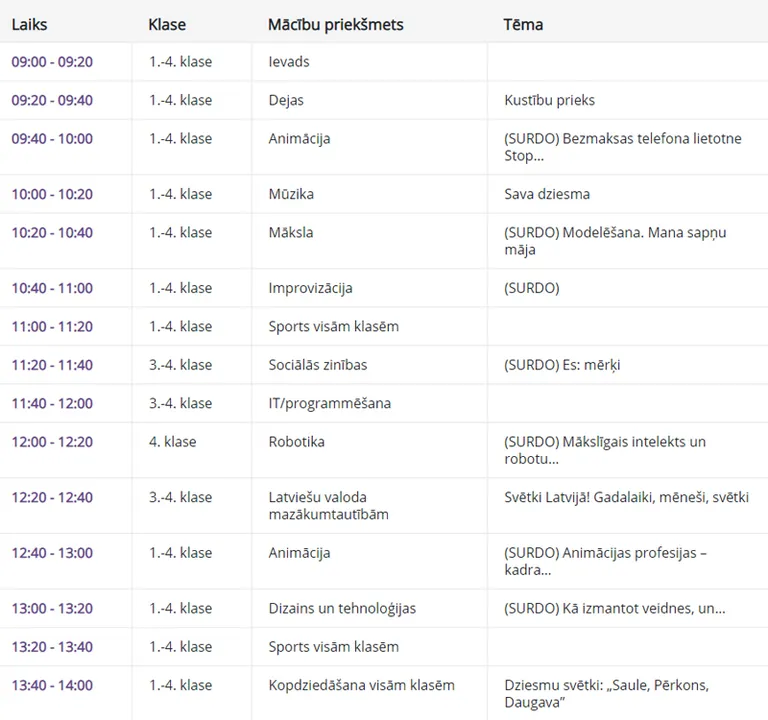The width and height of the screenshot is (768, 720).
Task: Open the 13:00 - 13:20 time slot
Action: click(x=52, y=608)
